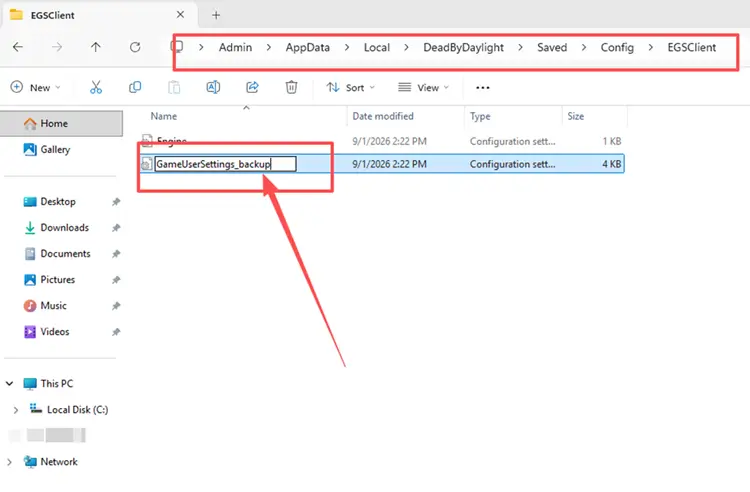Viewport: 750px width, 492px height.
Task: Unpin Documents using its pin icon
Action: (x=116, y=254)
